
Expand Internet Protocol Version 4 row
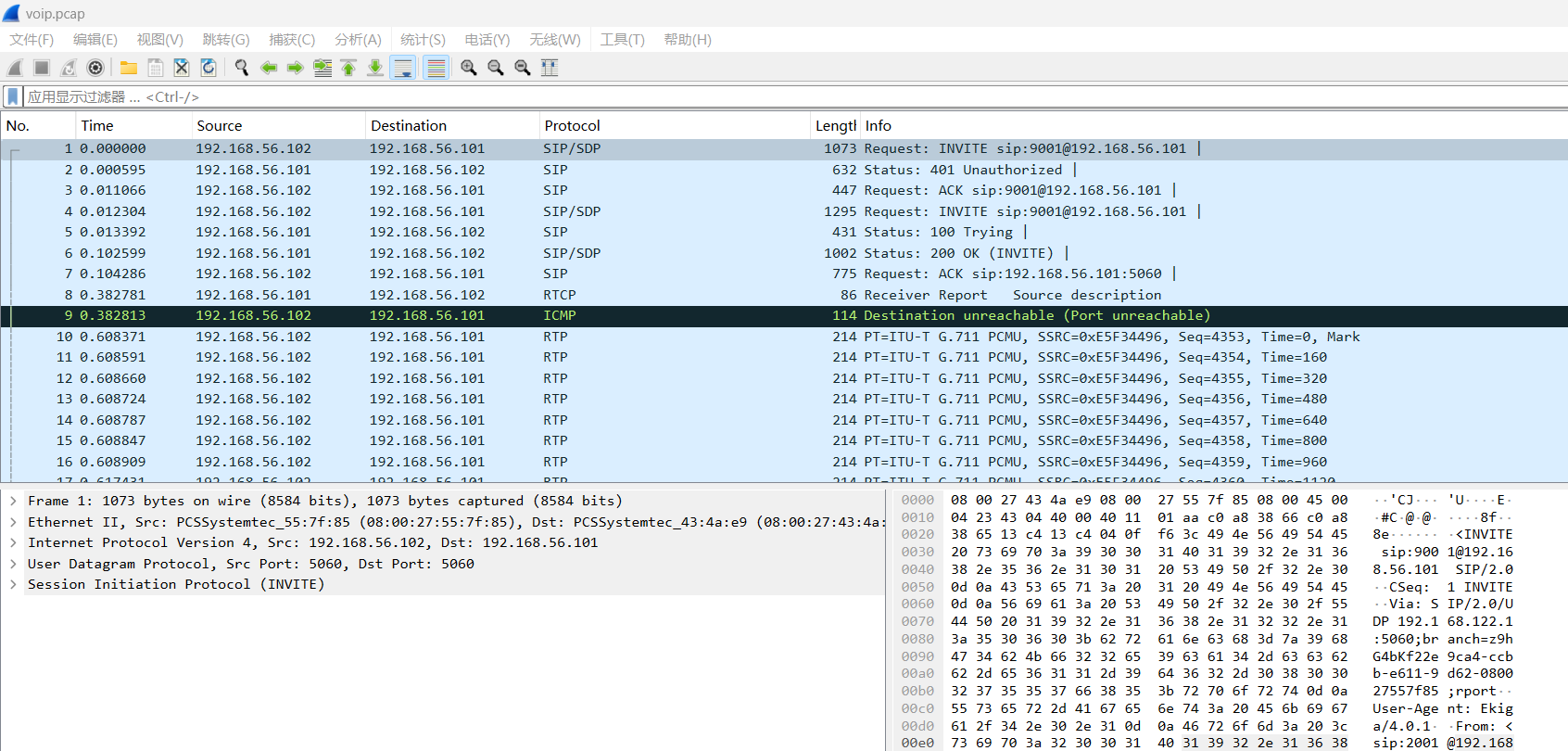[13, 542]
